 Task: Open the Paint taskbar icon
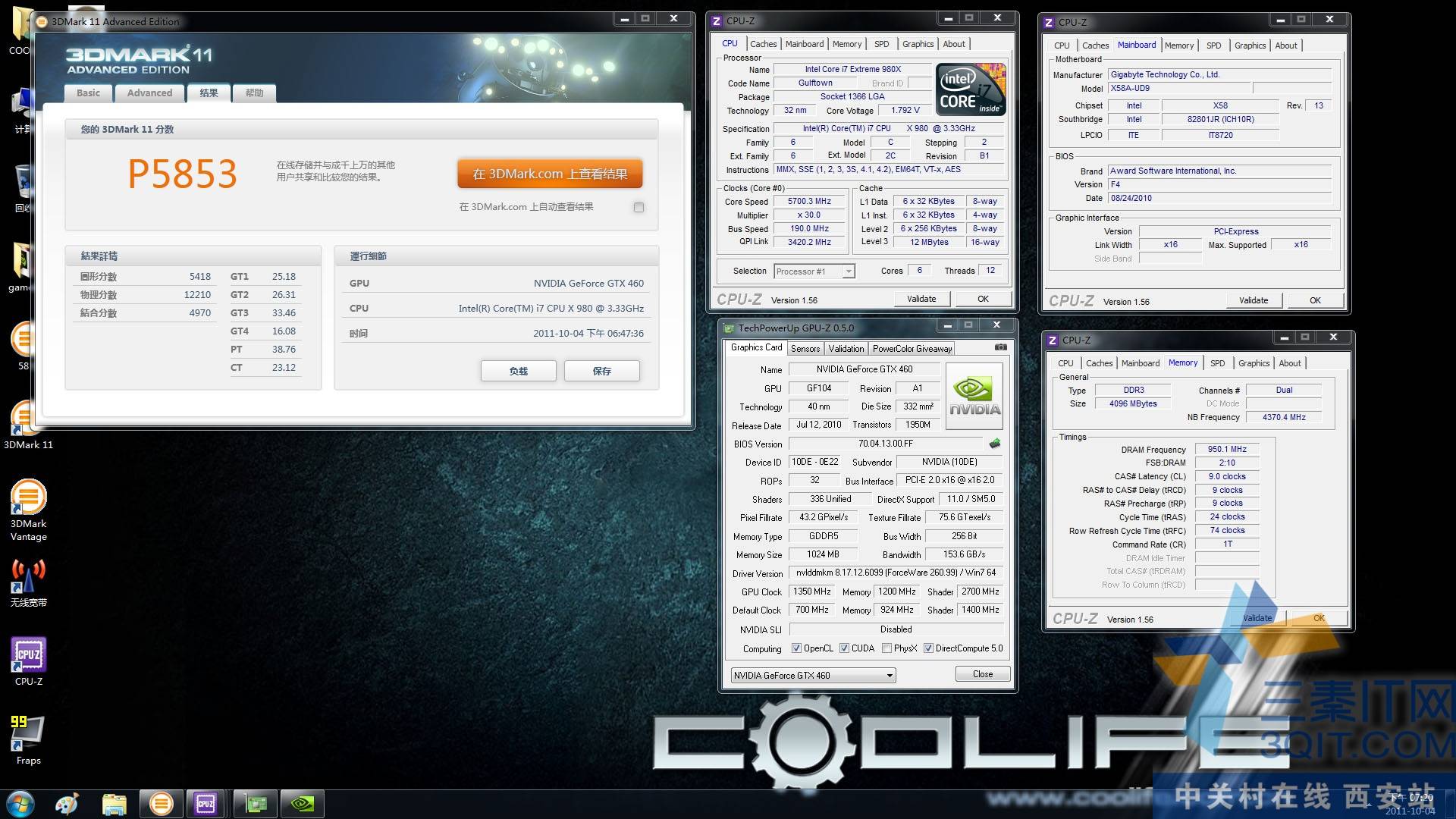67,804
